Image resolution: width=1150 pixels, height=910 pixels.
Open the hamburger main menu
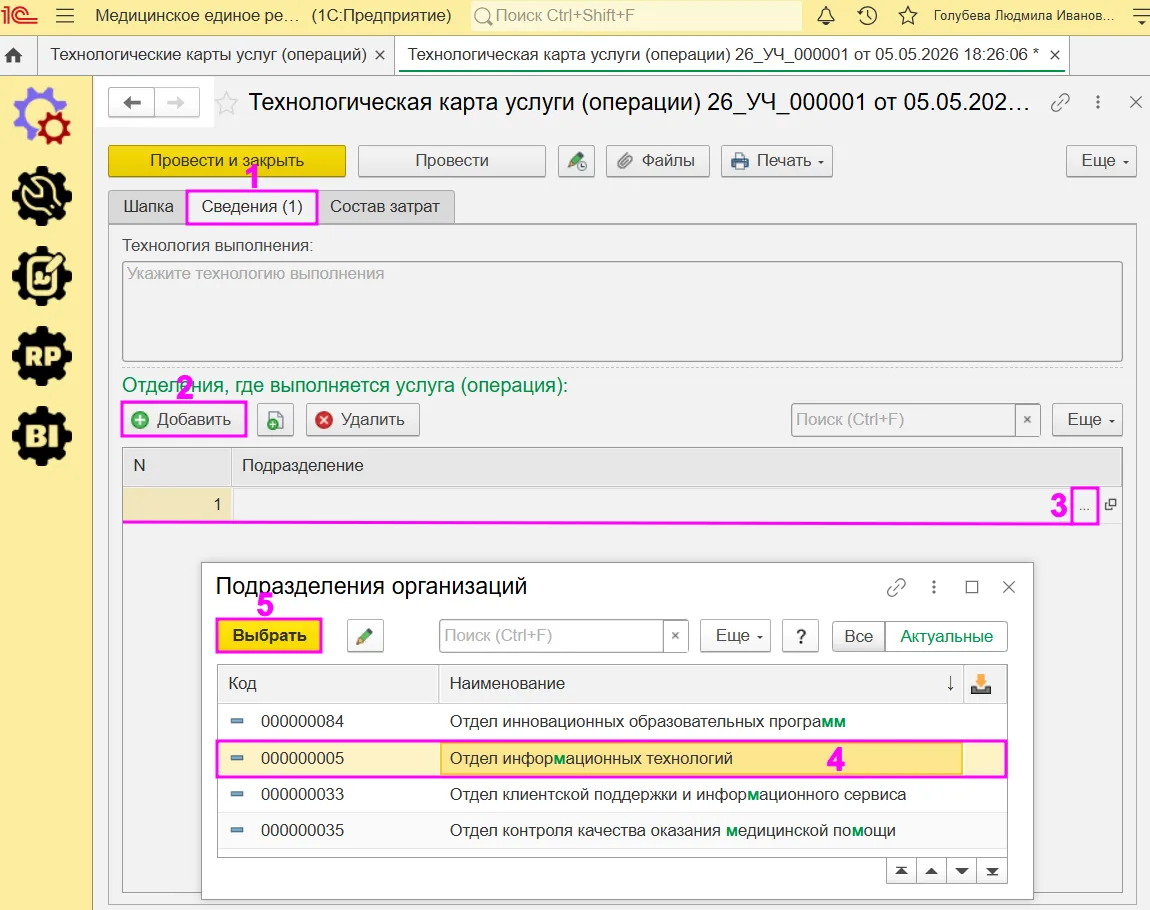[x=65, y=15]
